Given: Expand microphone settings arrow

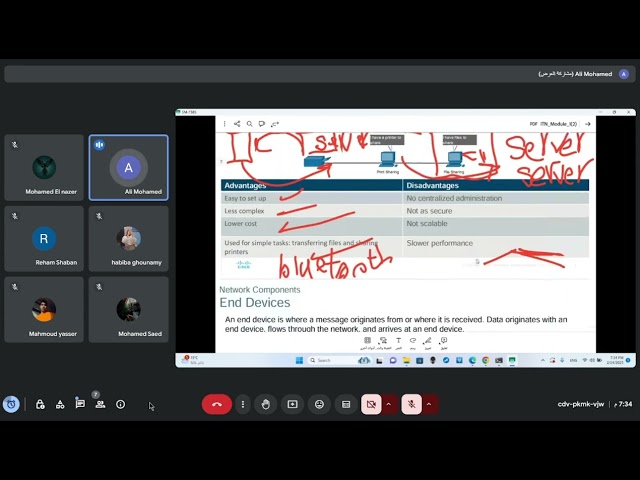Looking at the screenshot, I should tap(429, 404).
